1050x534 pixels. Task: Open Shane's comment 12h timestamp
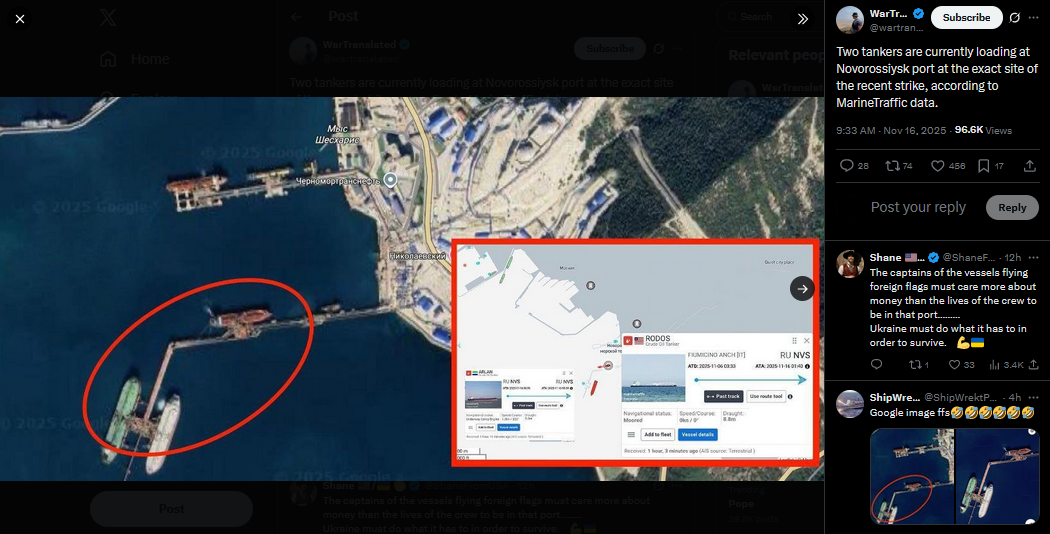(1013, 258)
